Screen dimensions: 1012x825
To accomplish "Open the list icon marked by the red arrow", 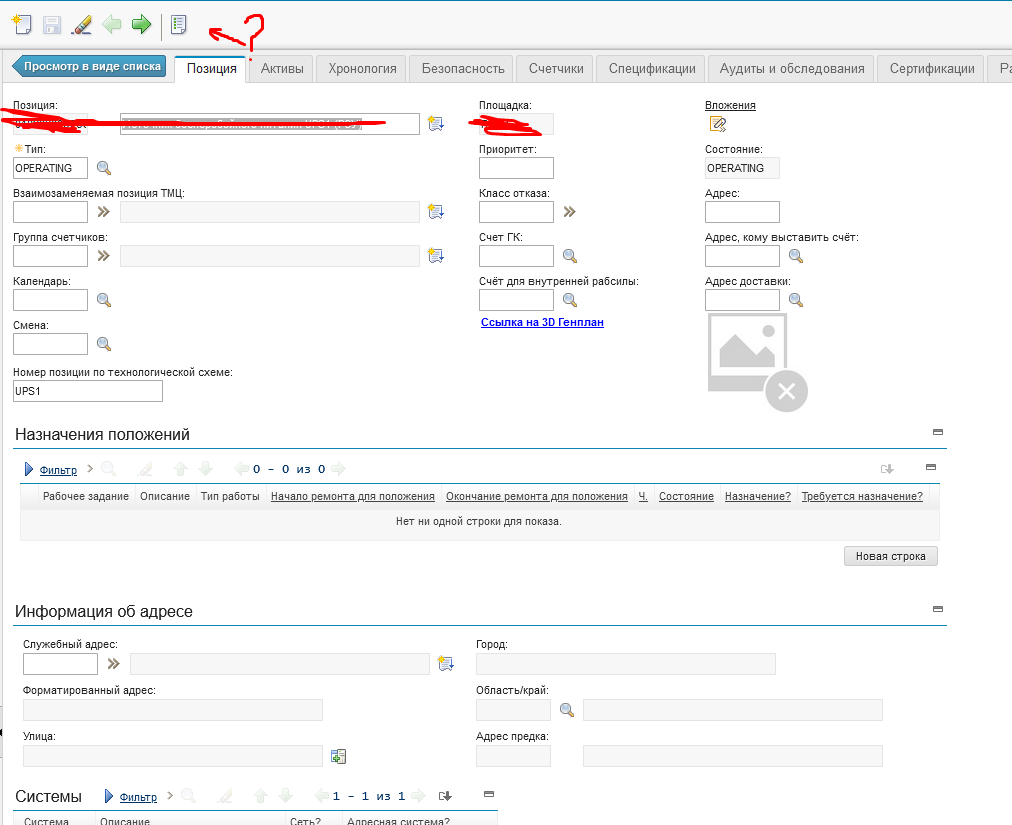I will coord(178,24).
